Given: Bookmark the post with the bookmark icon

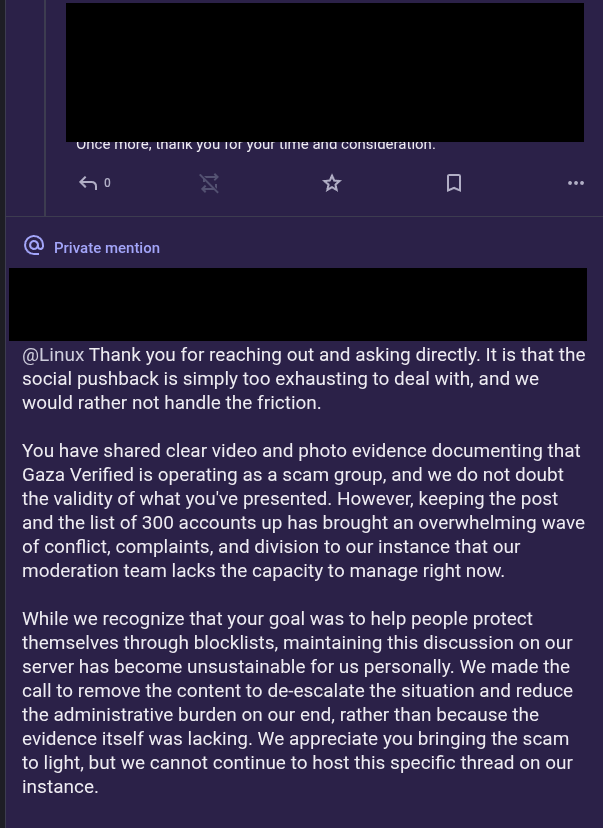Looking at the screenshot, I should point(454,183).
